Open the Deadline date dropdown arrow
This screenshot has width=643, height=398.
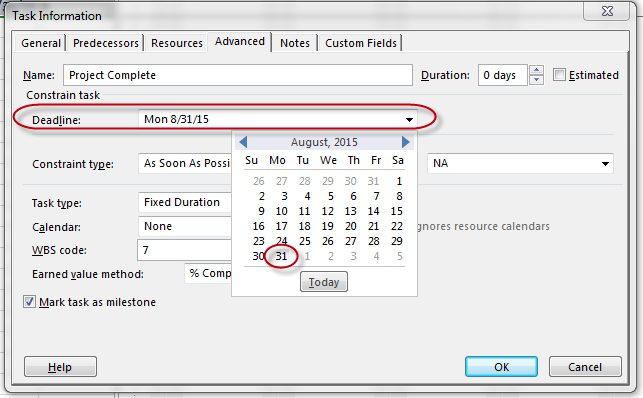coord(409,120)
